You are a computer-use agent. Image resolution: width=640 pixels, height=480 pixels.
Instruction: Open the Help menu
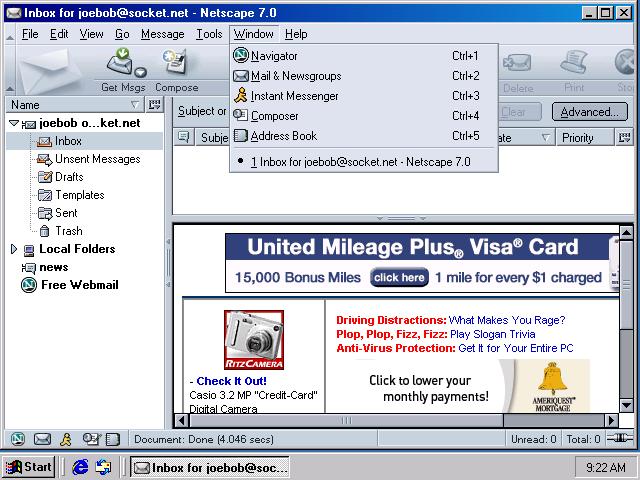tap(296, 34)
